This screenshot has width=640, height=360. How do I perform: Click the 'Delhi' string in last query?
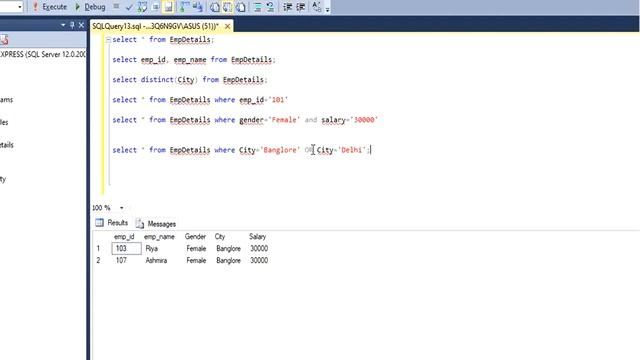(352, 150)
